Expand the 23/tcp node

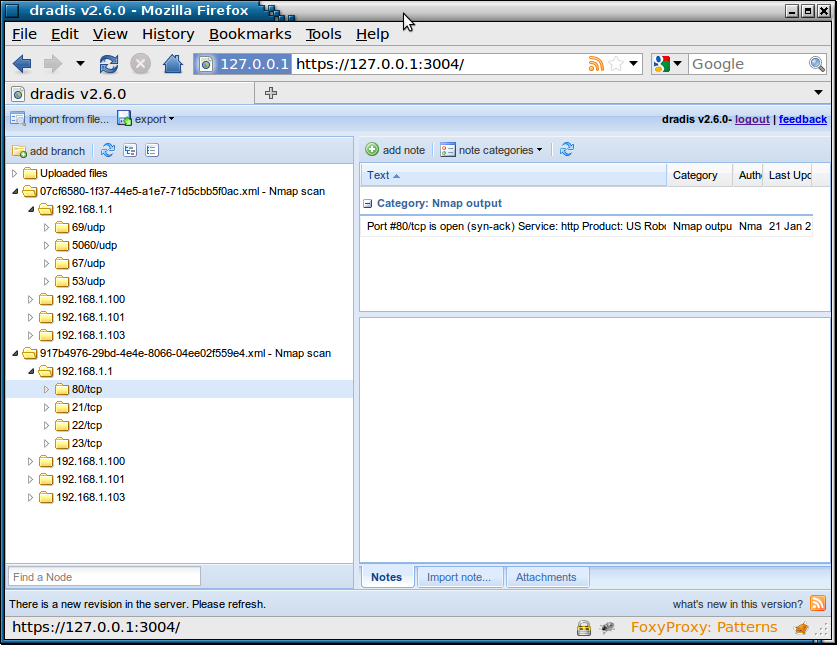[x=46, y=444]
